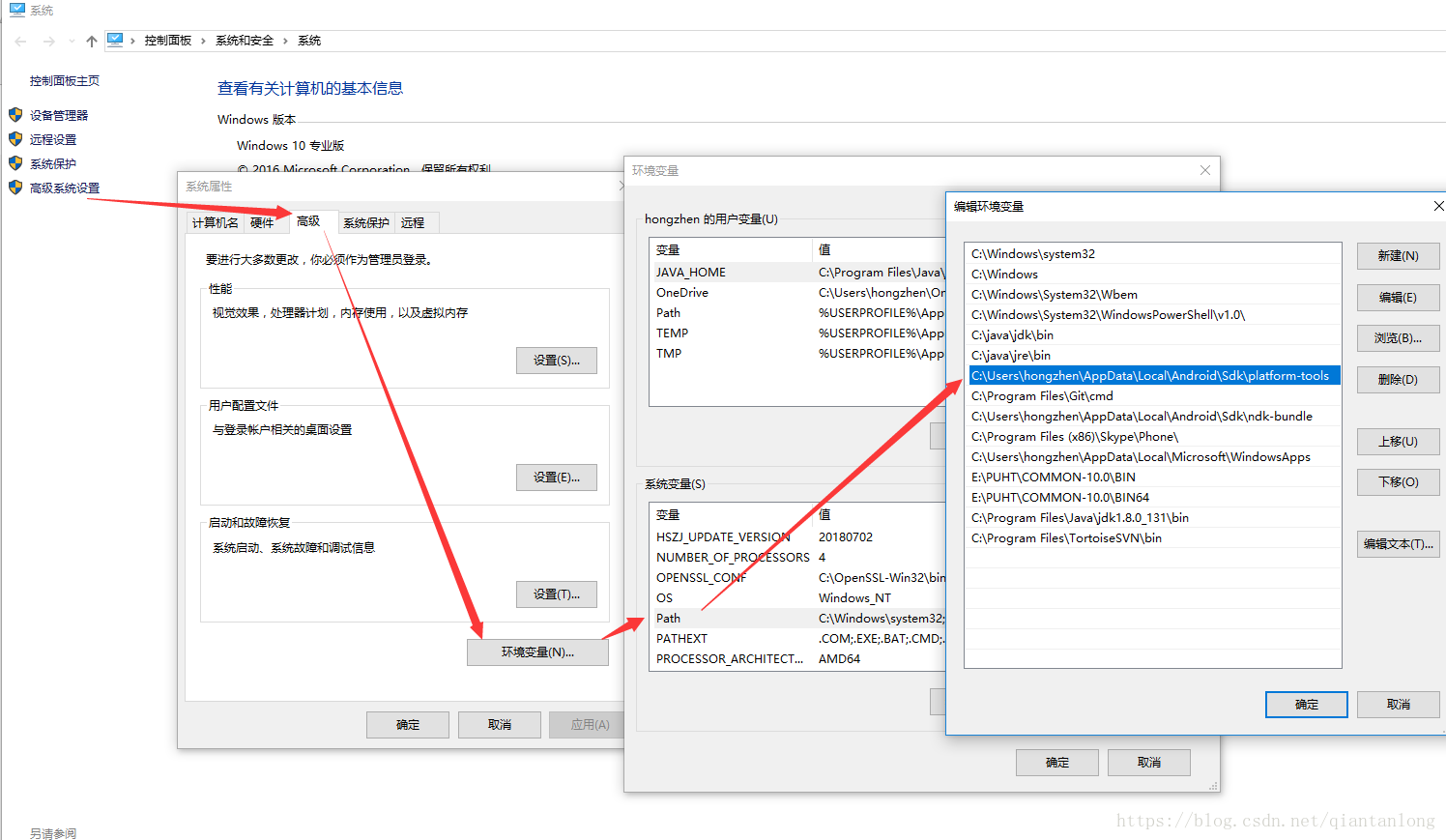Select JAVA_HOME user variable row

tap(797, 273)
